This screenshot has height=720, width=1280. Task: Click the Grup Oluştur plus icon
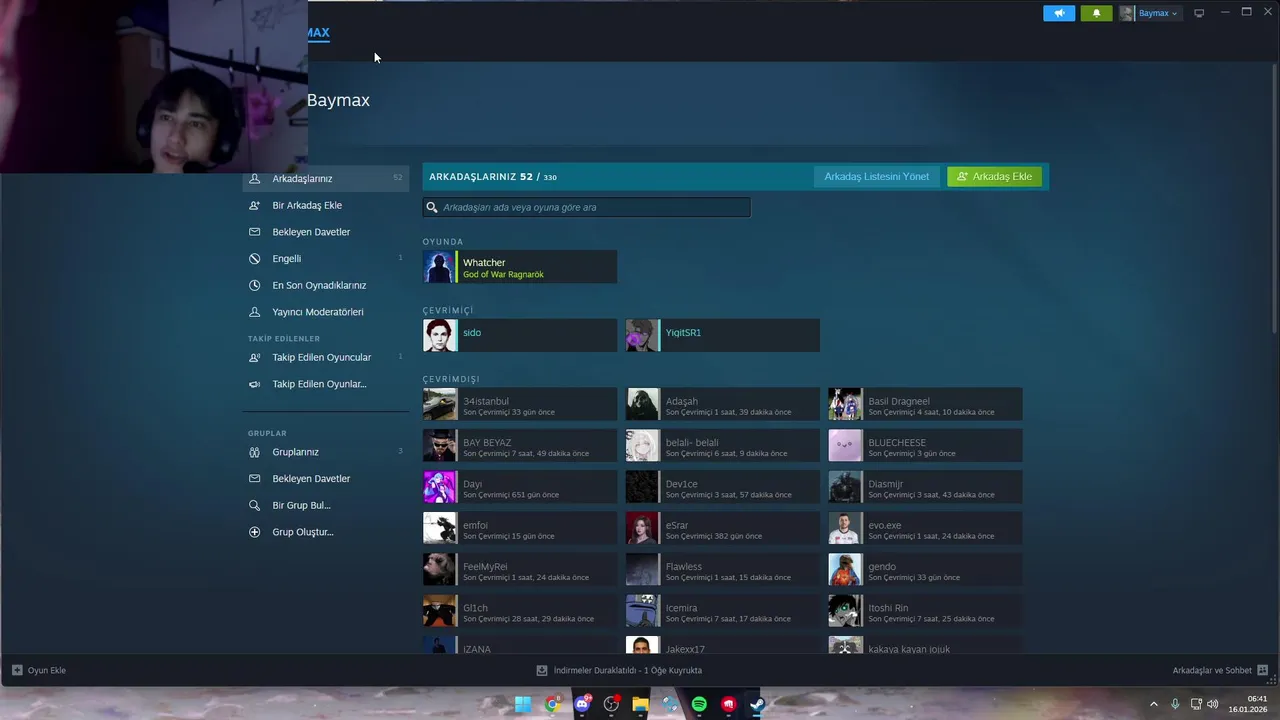tap(254, 532)
